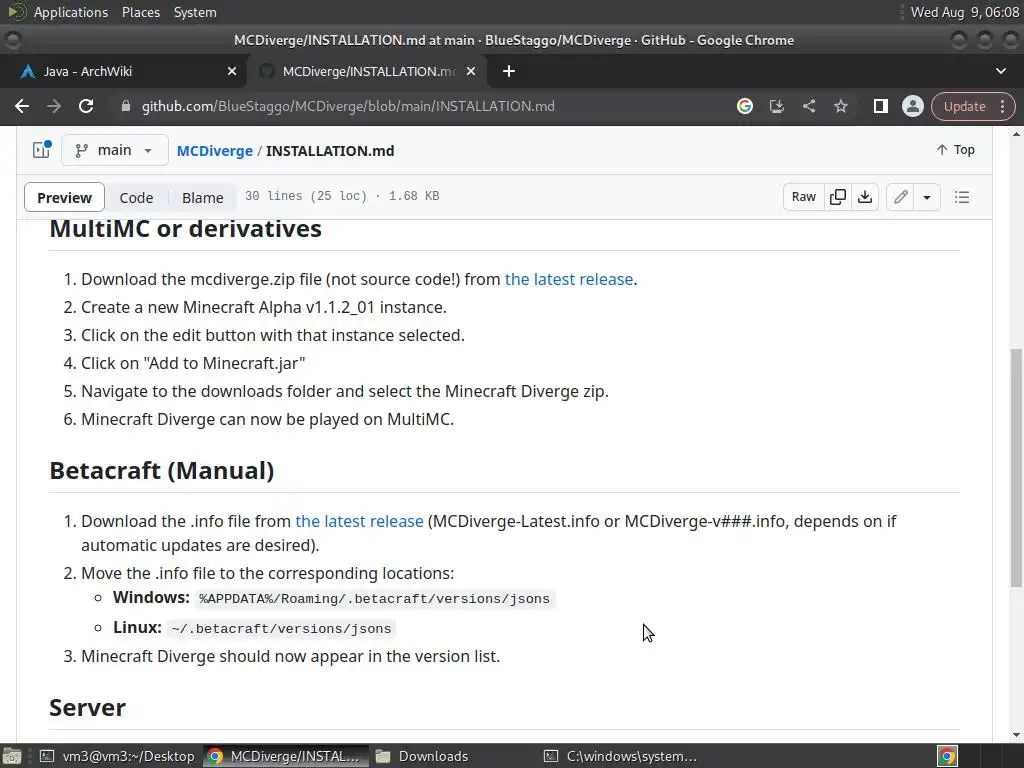Screen dimensions: 1024x768
Task: Close the MCDiverge/INSTALLATION.md tab
Action: (471, 71)
